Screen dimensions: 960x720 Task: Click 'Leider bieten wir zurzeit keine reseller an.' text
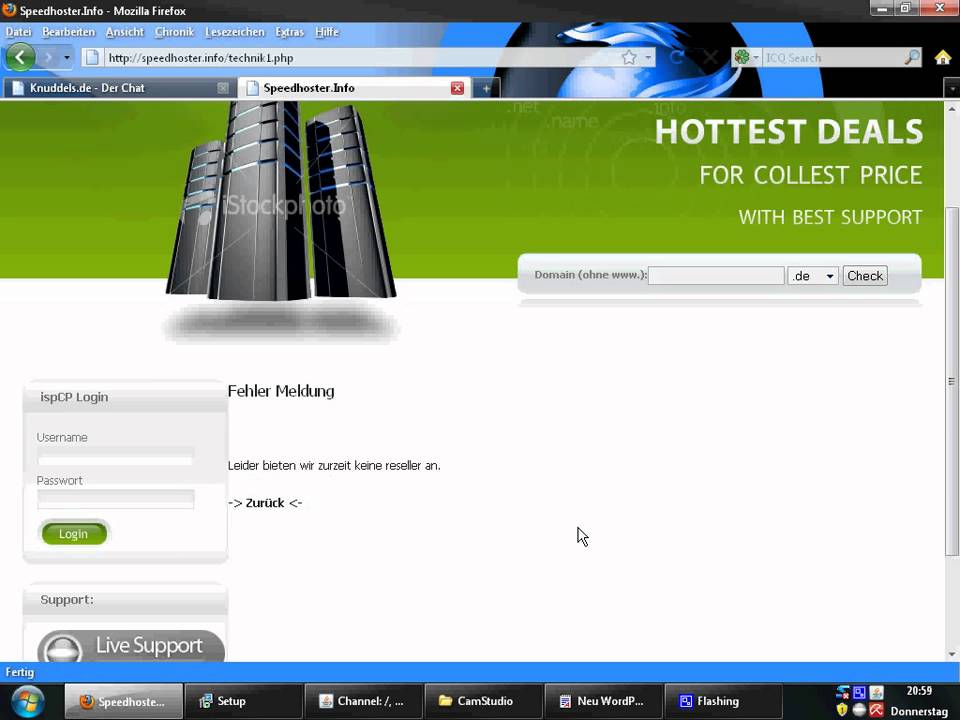tap(334, 465)
